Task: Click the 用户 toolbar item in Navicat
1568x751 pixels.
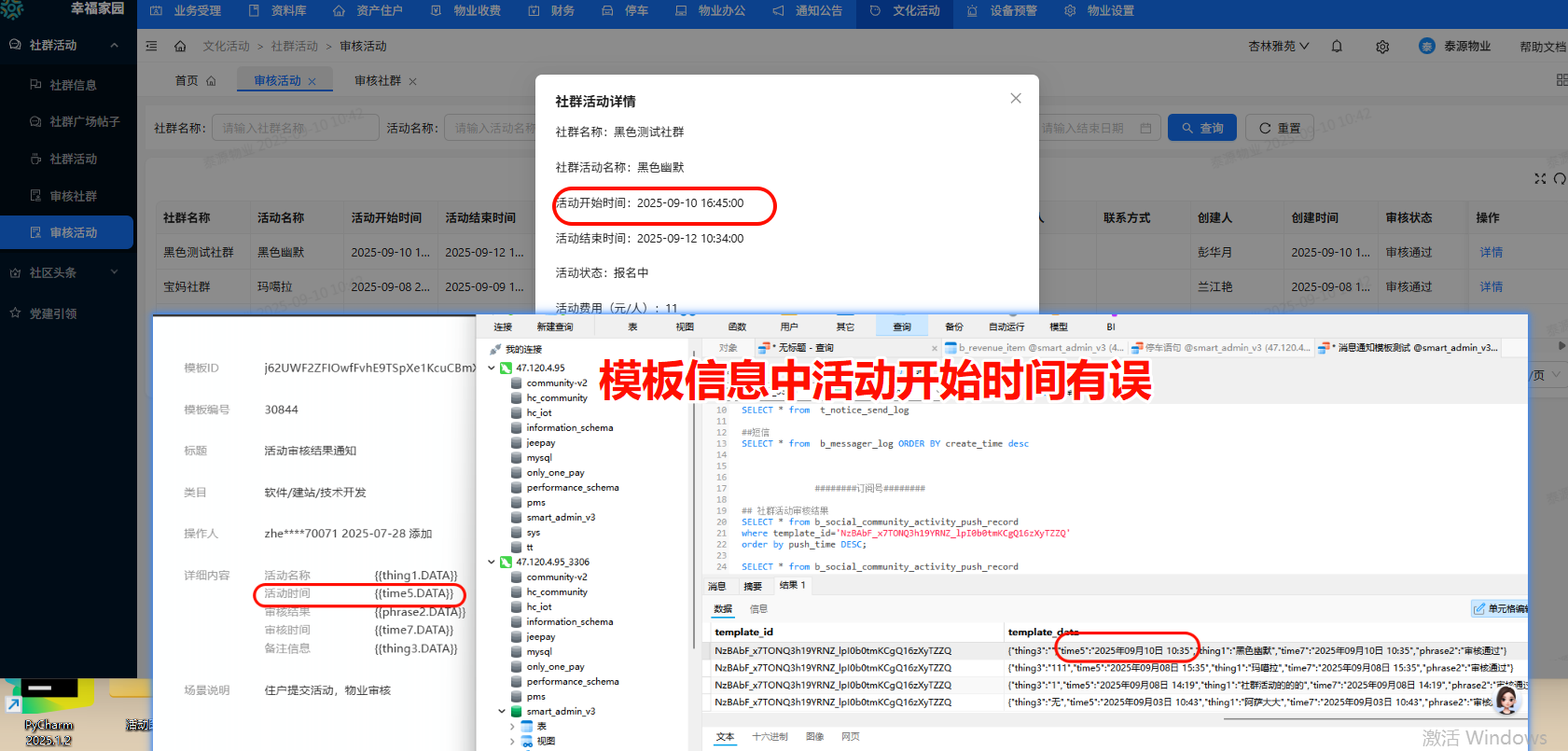Action: [789, 327]
